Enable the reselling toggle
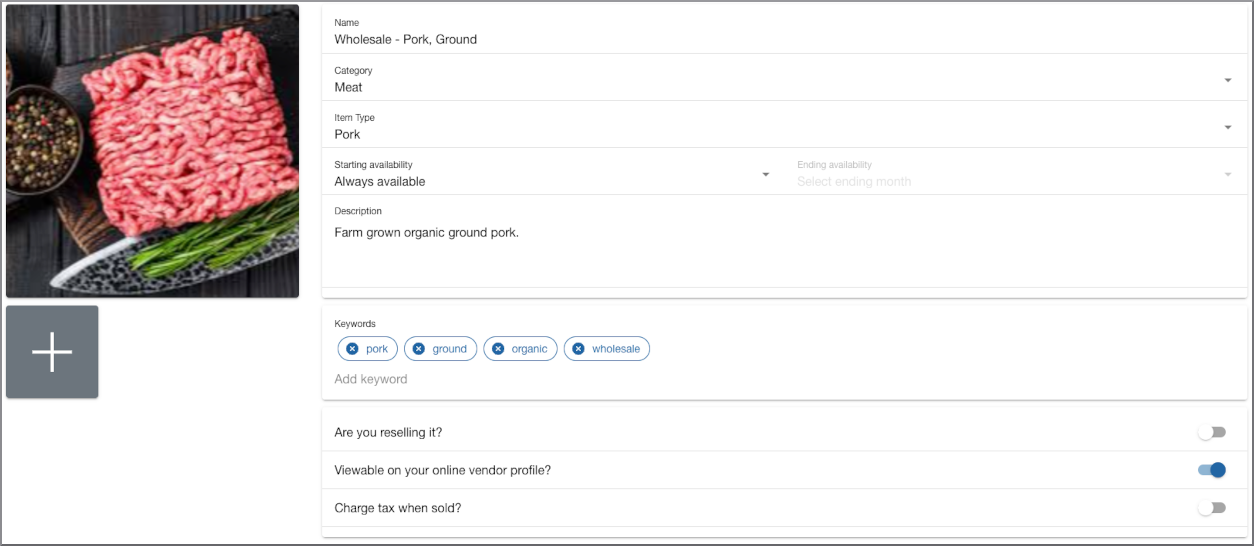The height and width of the screenshot is (546, 1254). tap(1211, 432)
